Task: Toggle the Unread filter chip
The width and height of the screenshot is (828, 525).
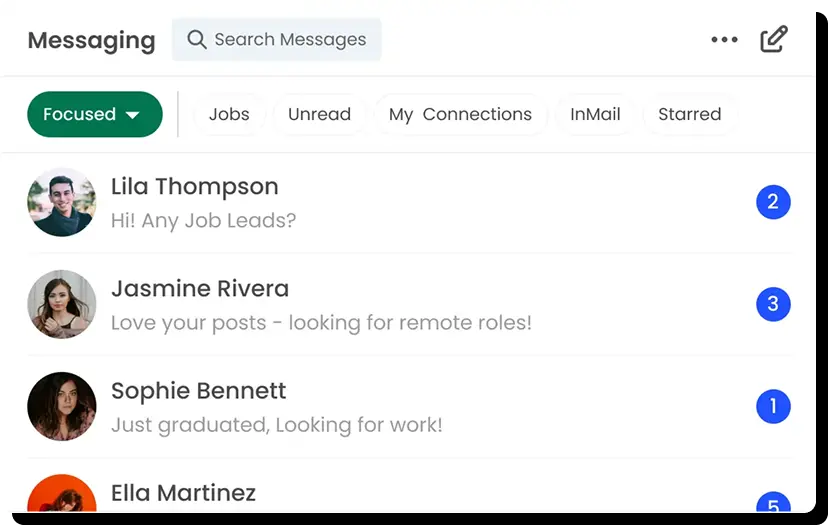Action: click(319, 114)
